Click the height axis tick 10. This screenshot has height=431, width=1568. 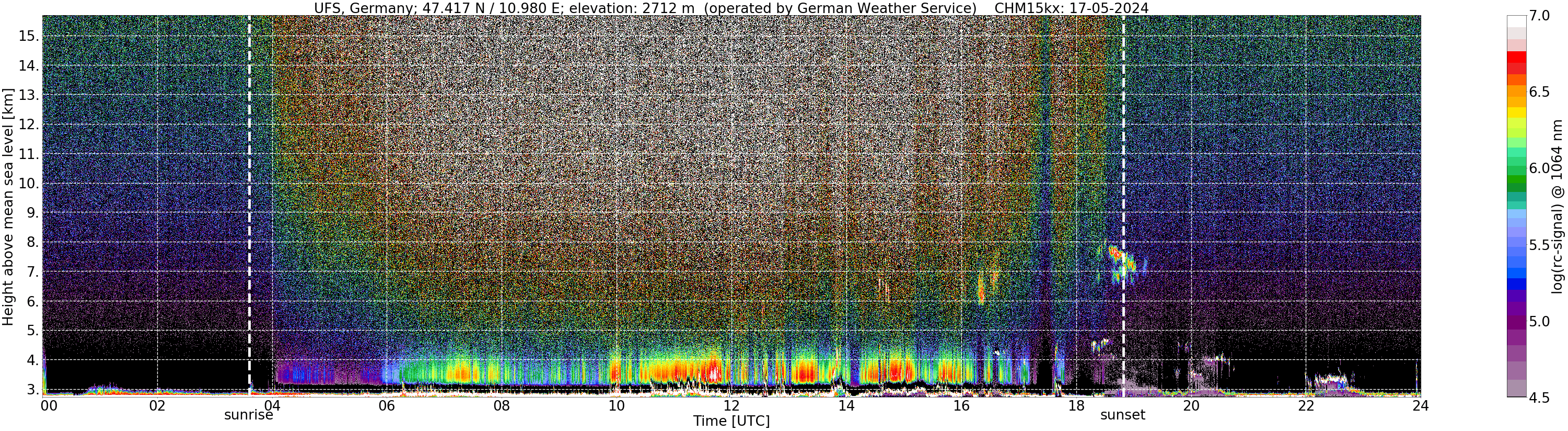pos(29,183)
